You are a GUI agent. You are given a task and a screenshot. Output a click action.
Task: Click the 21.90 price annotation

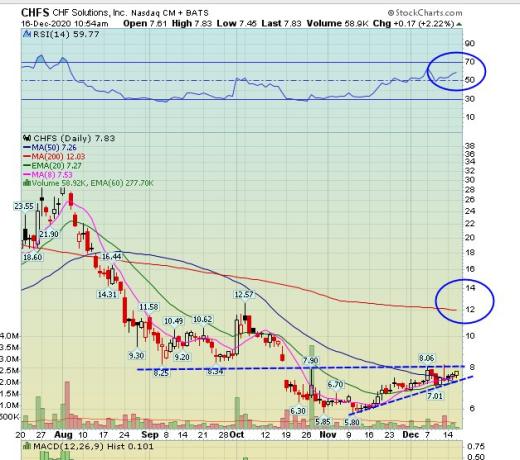[49, 234]
